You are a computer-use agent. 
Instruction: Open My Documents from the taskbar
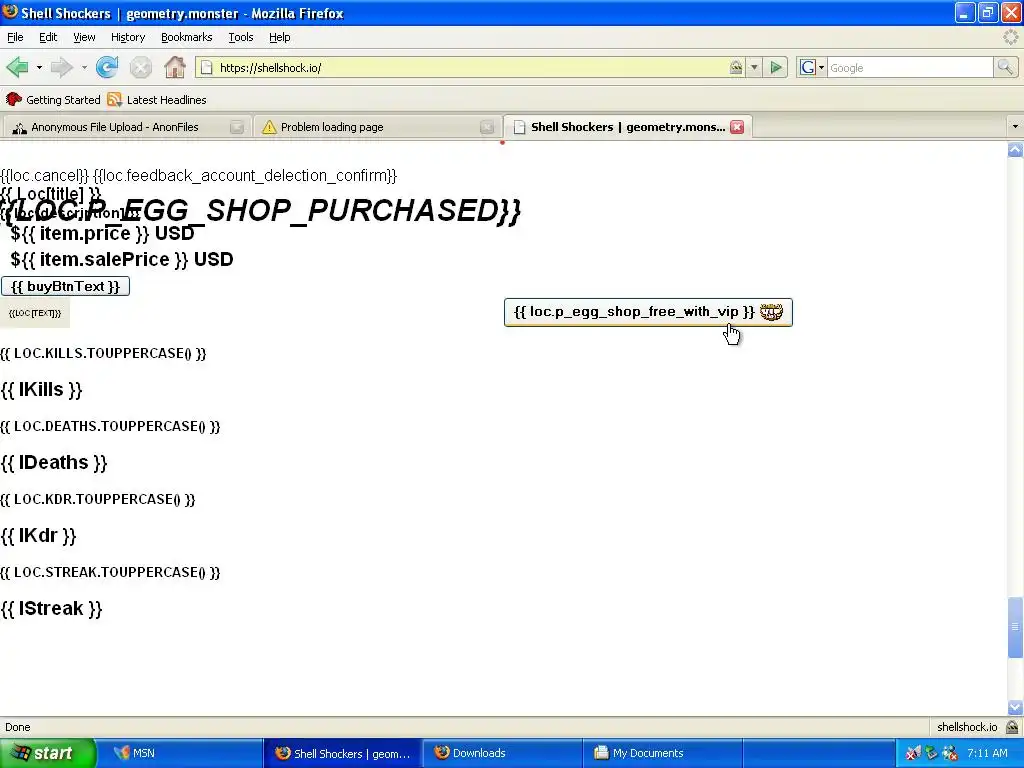662,753
